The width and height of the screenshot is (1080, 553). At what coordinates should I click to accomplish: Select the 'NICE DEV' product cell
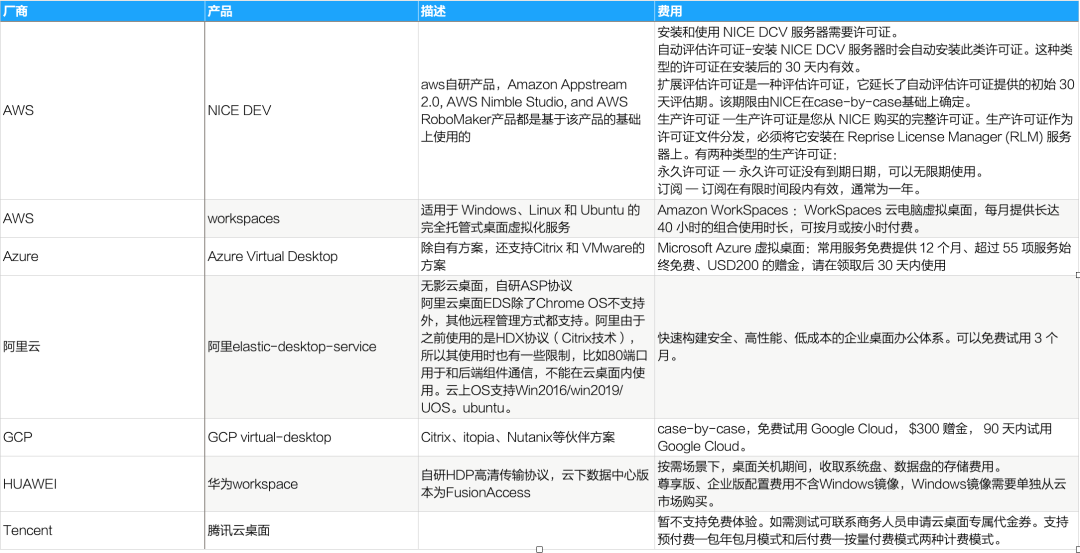pyautogui.click(x=312, y=111)
